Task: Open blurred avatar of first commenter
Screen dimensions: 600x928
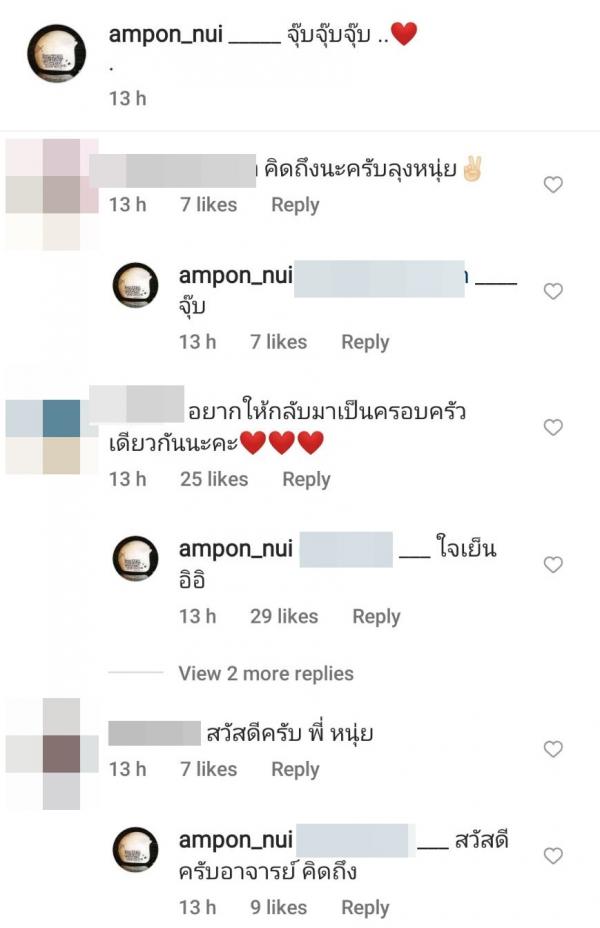Action: coord(52,194)
